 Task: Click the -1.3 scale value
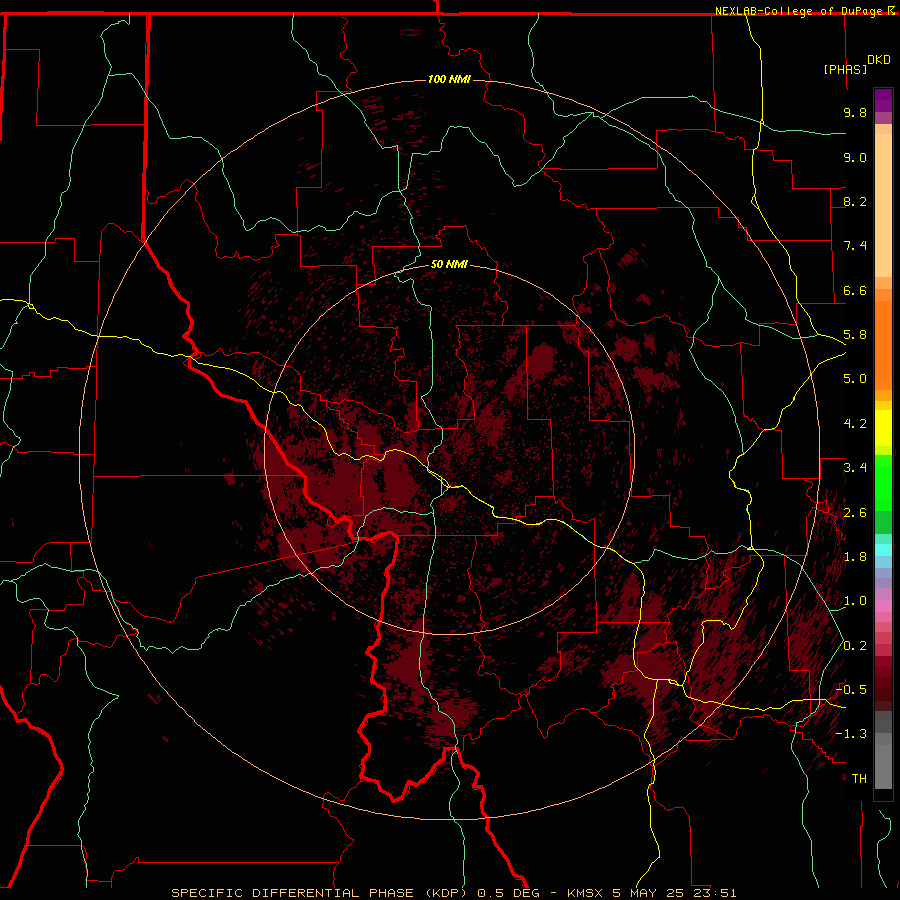(851, 734)
